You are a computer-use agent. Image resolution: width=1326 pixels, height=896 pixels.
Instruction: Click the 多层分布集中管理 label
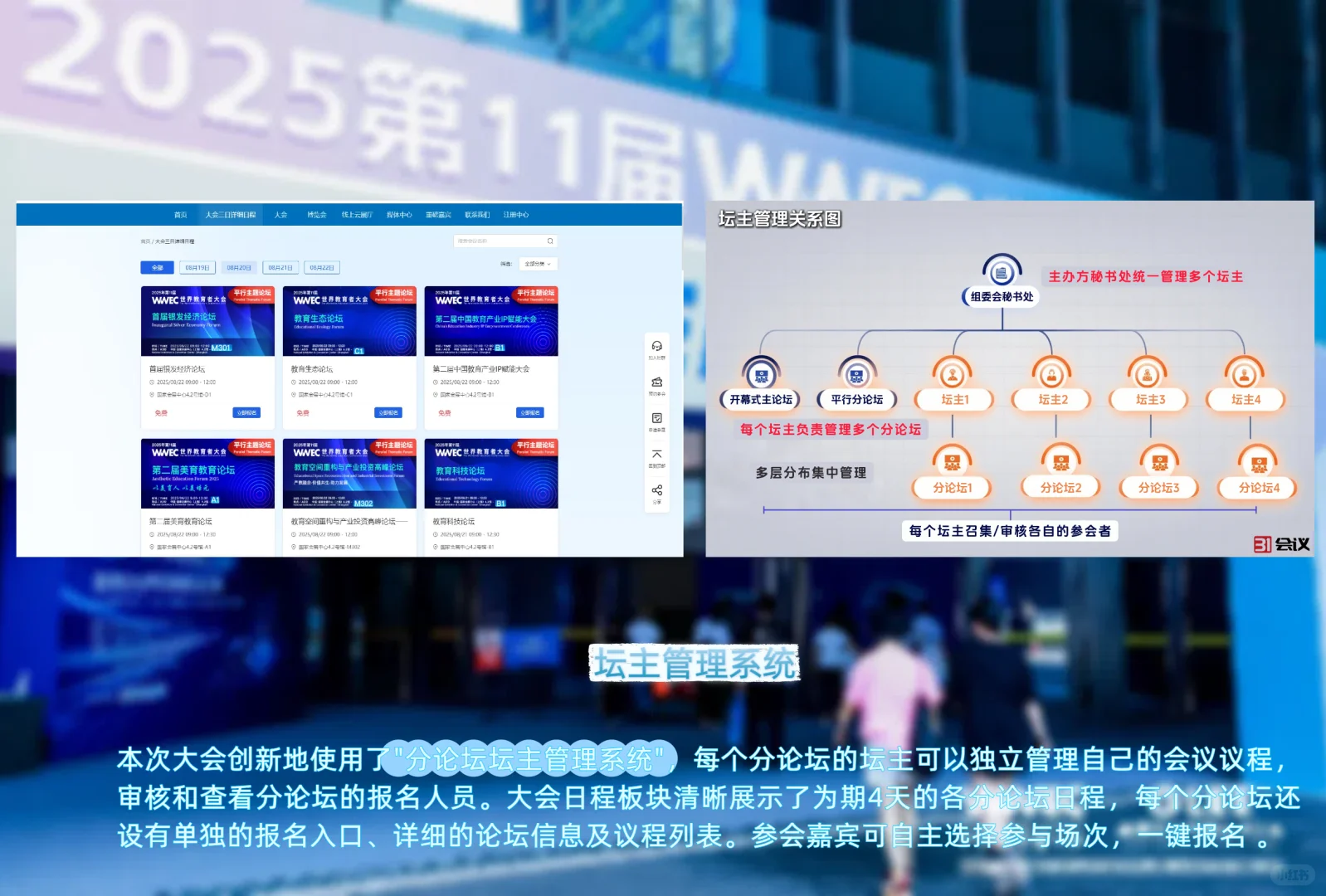coord(811,472)
